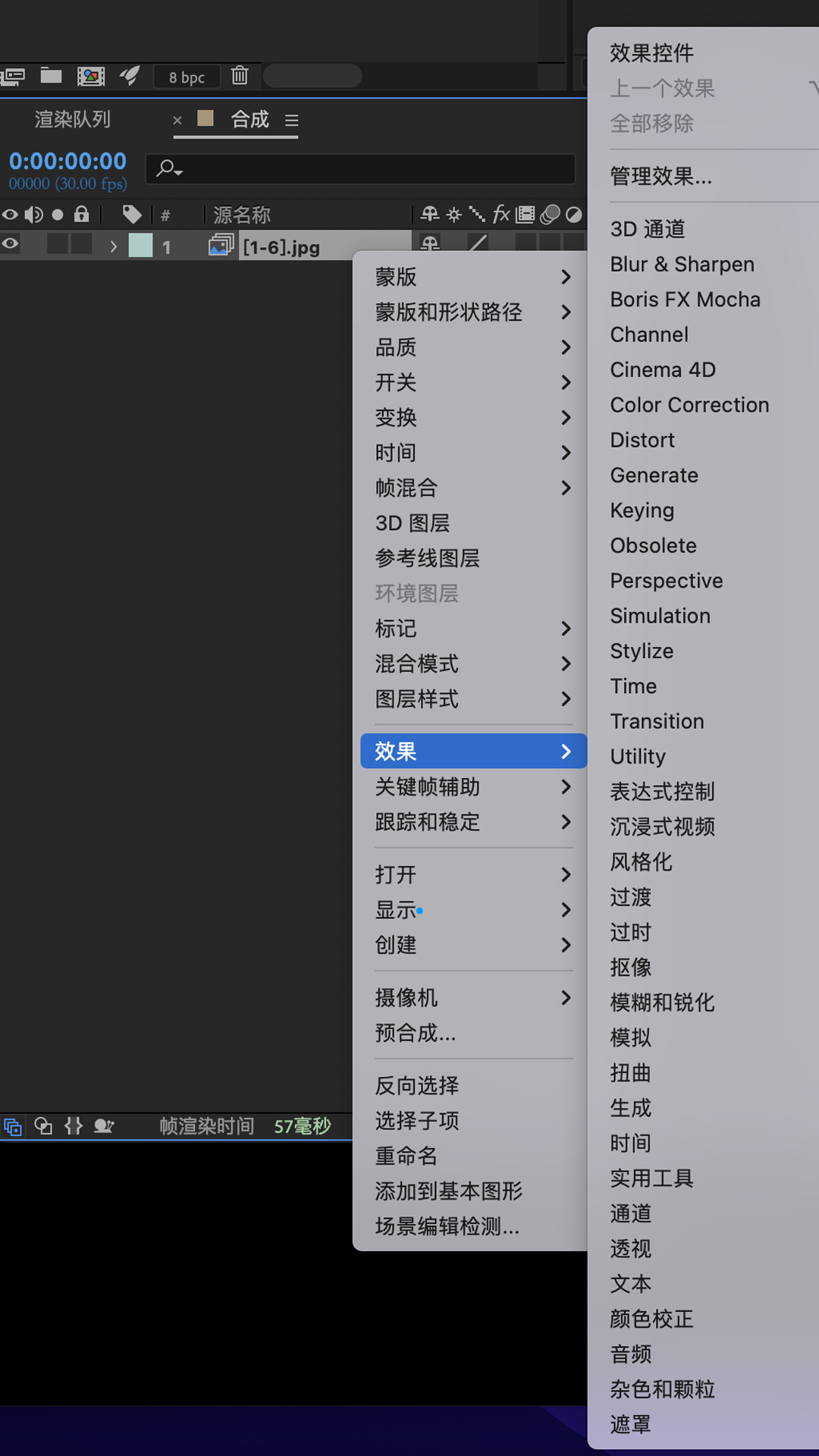This screenshot has width=819, height=1456.
Task: Click 管理效果... in effects submenu
Action: tap(705, 176)
